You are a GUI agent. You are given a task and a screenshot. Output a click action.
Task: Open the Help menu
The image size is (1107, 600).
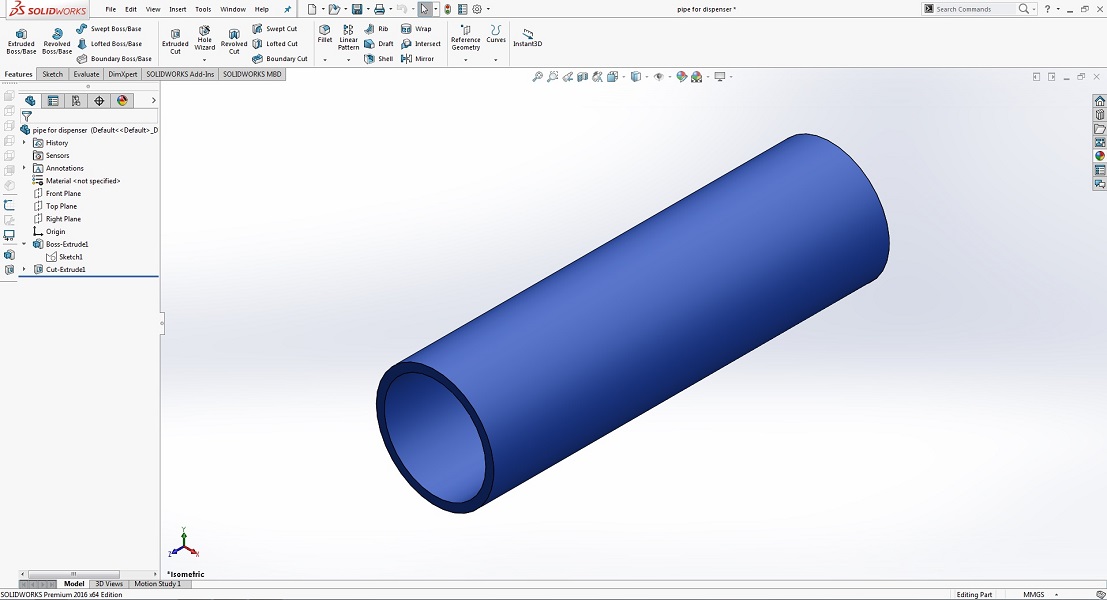click(261, 9)
